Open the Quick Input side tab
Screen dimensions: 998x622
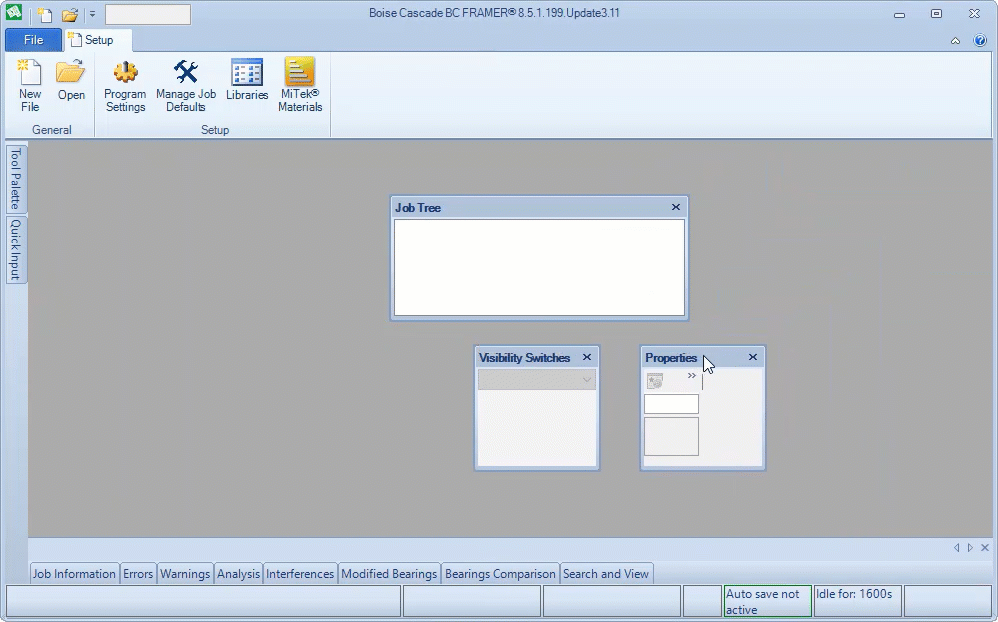(x=16, y=250)
